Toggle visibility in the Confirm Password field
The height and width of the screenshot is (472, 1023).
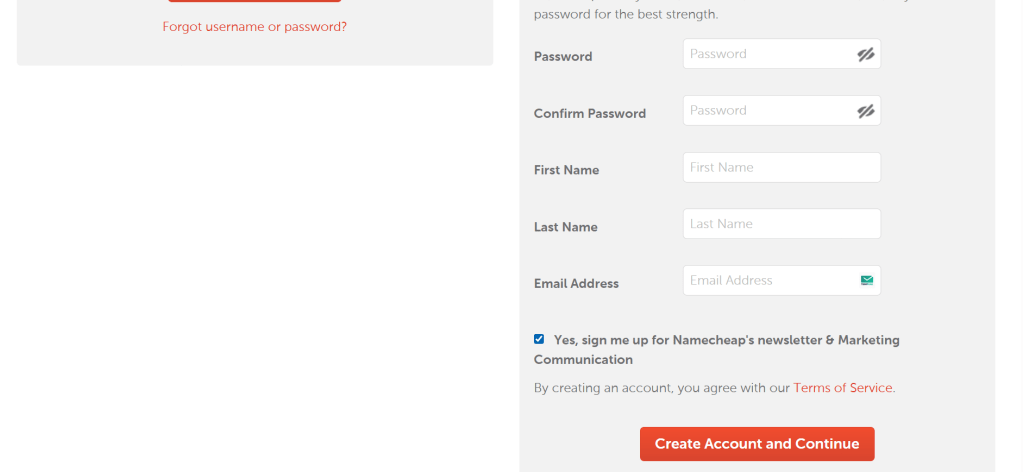[866, 111]
